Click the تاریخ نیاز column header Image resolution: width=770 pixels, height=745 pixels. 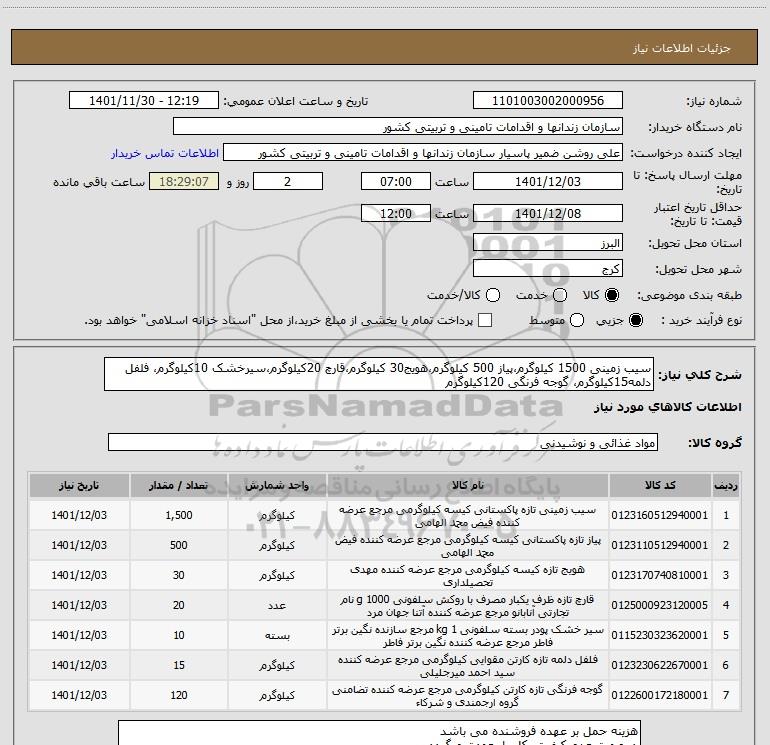[79, 485]
